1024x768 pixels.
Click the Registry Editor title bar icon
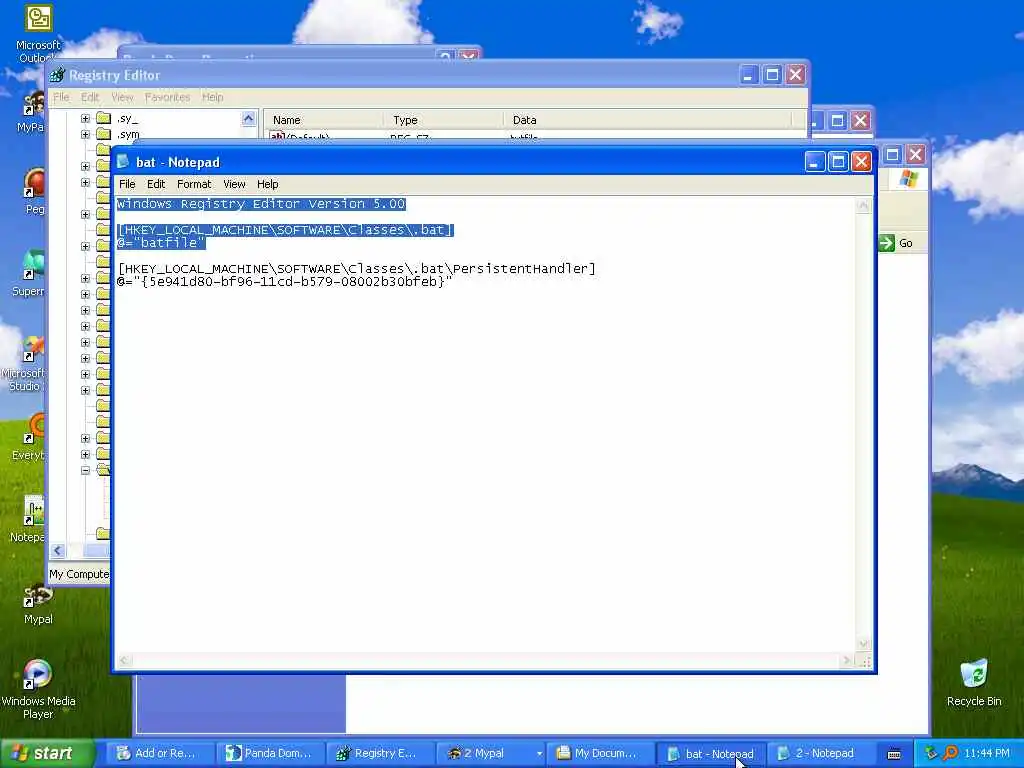(57, 75)
